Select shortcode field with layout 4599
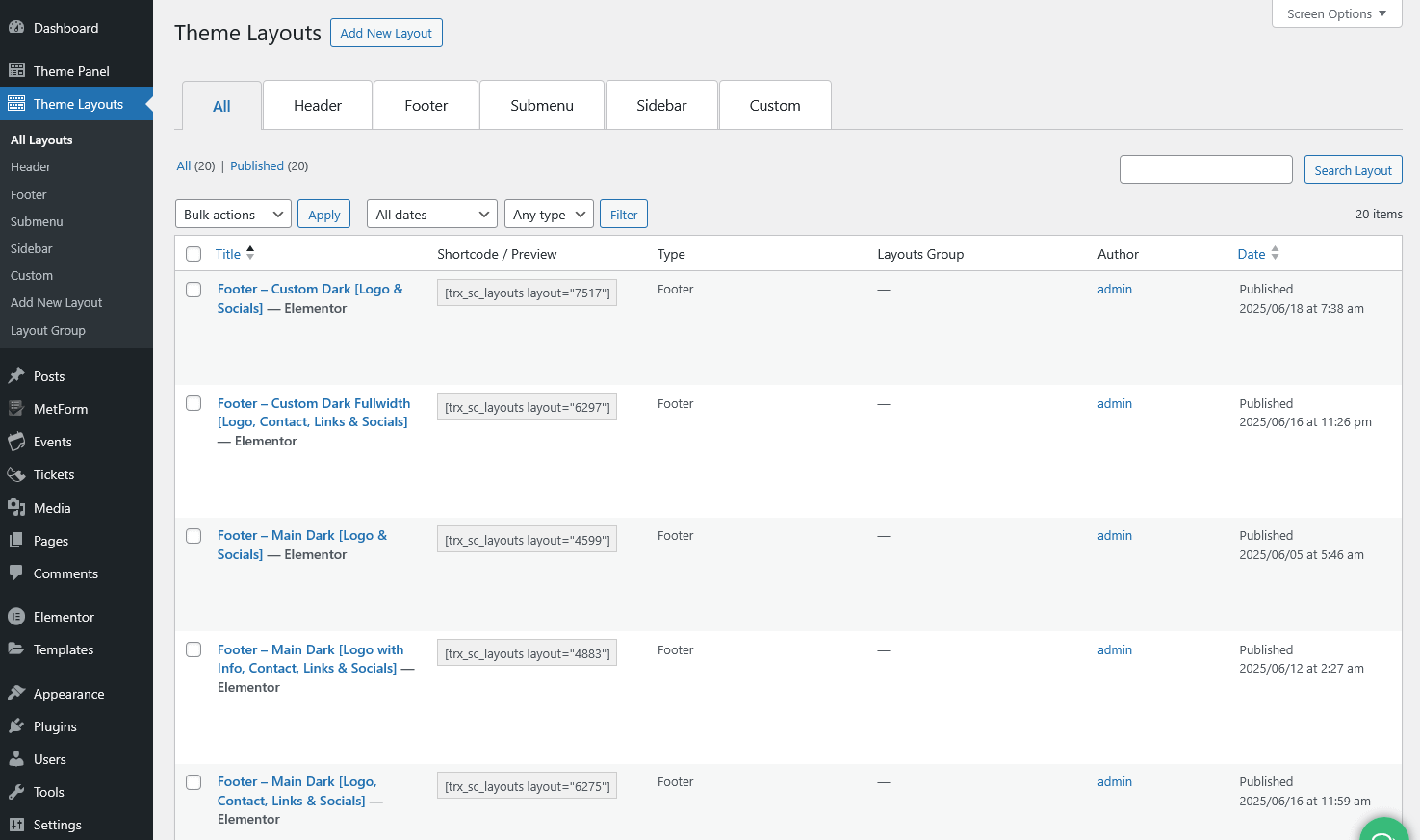 527,539
